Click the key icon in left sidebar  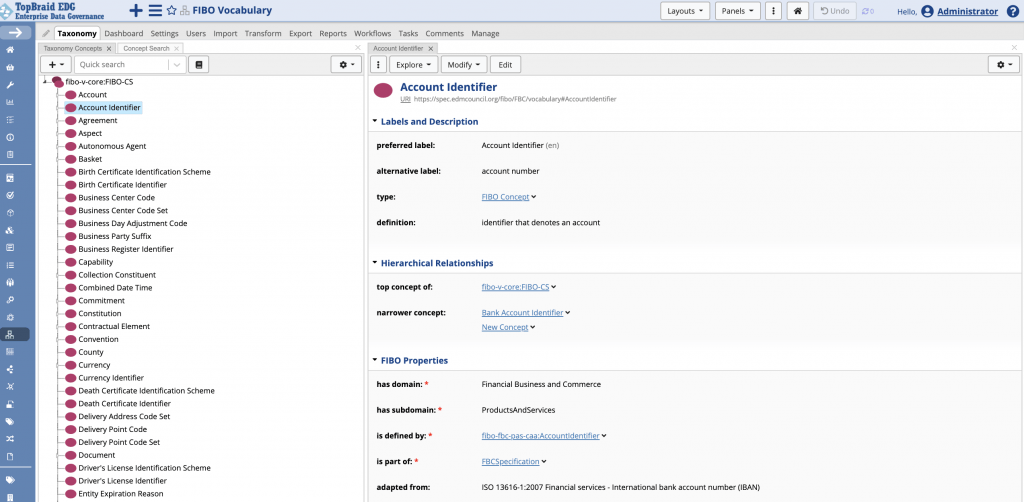pyautogui.click(x=10, y=300)
